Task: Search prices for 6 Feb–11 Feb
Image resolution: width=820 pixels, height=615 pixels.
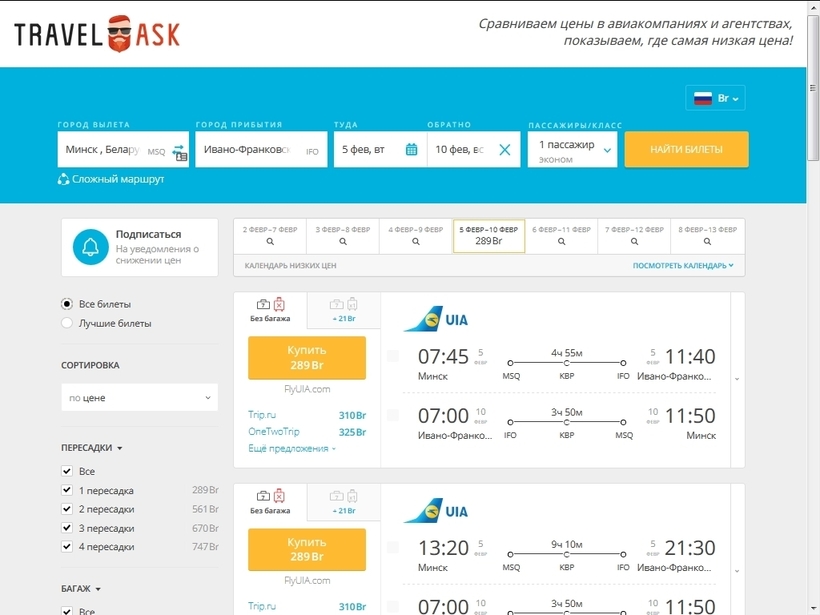Action: coord(561,236)
